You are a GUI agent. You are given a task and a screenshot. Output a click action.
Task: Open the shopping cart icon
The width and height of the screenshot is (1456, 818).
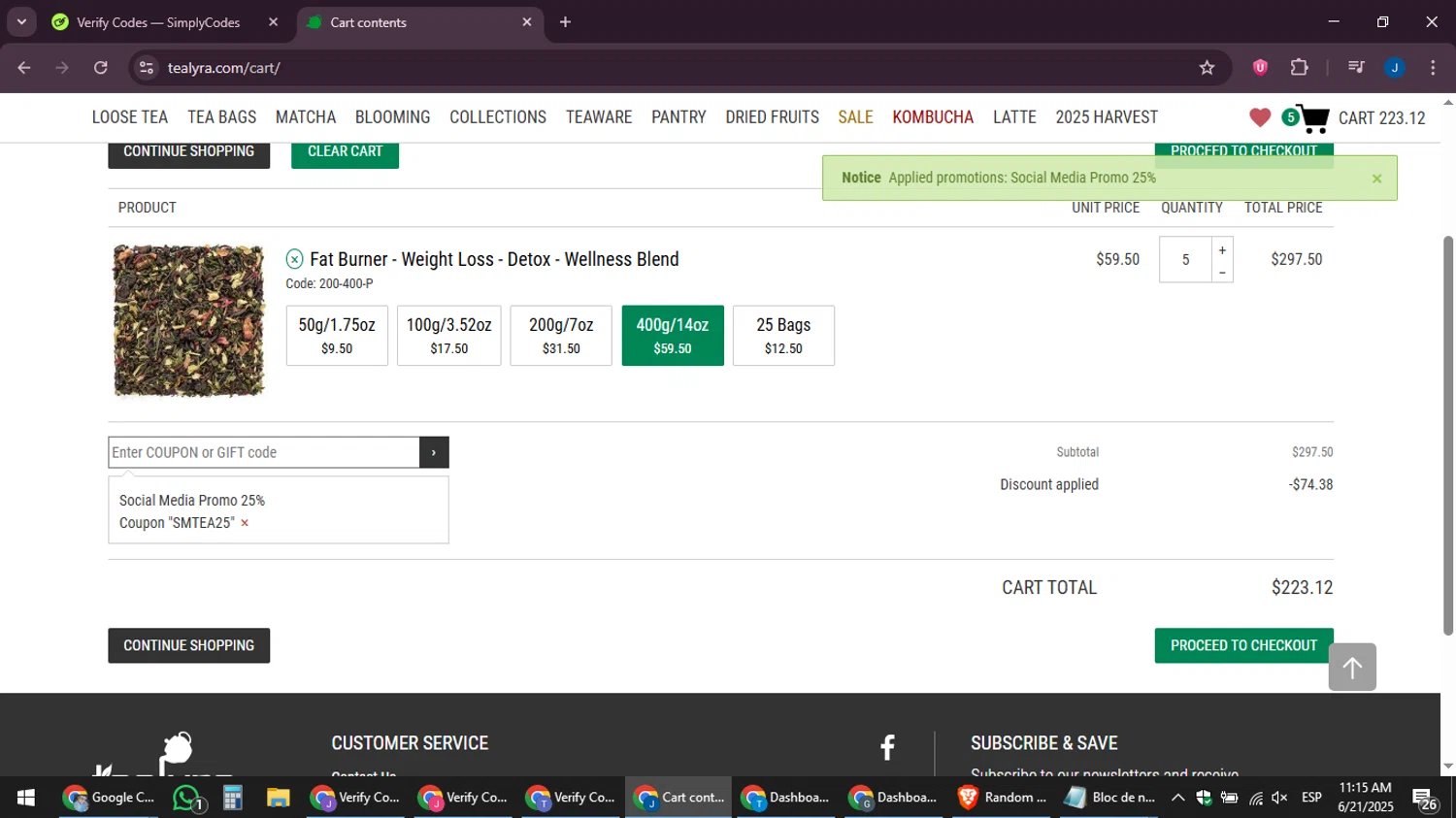[1312, 118]
